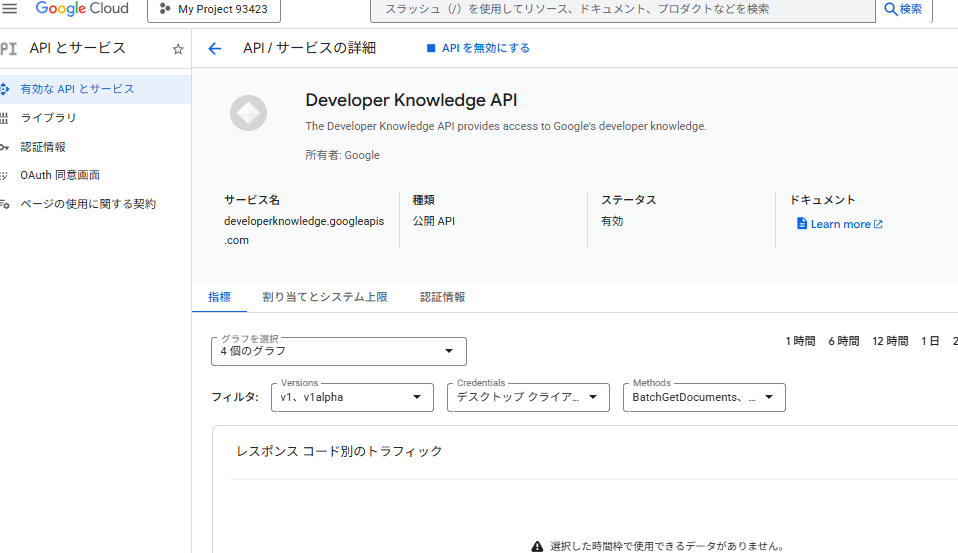958x553 pixels.
Task: Click the Developer Knowledge API heading
Action: [411, 100]
